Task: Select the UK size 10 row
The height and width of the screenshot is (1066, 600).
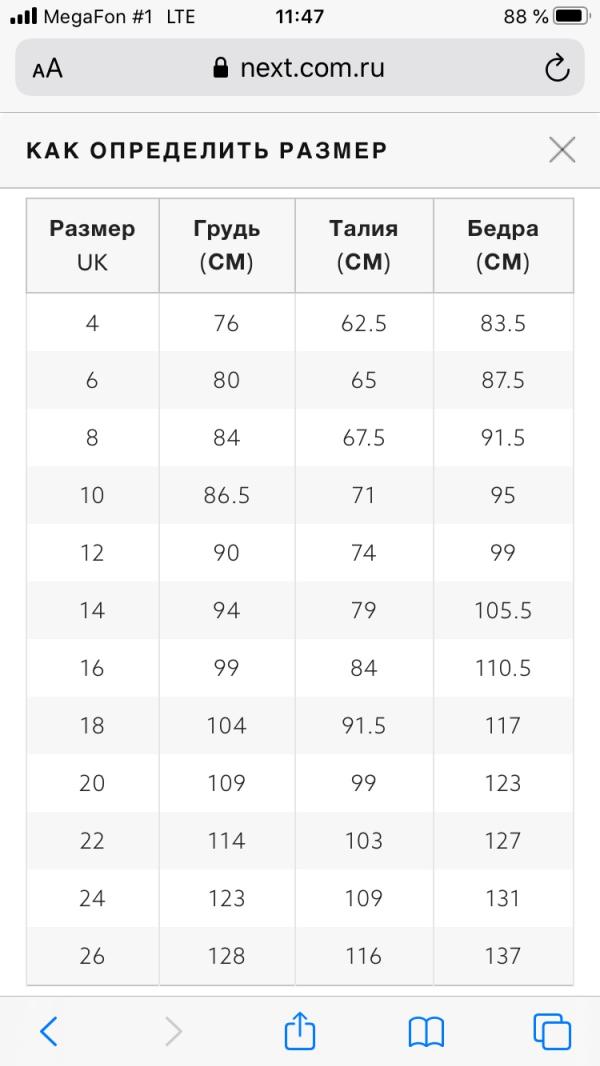Action: 92,495
